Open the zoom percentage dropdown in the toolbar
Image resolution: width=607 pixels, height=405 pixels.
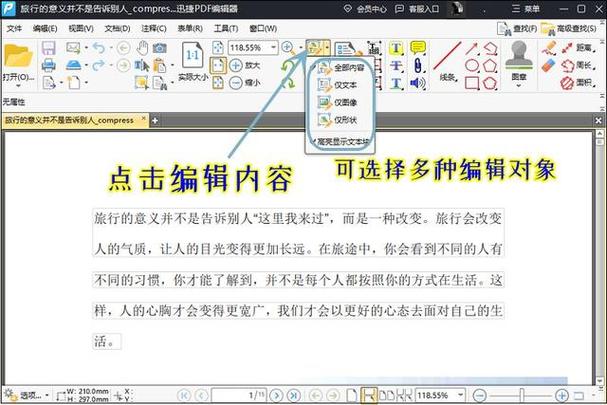point(274,48)
